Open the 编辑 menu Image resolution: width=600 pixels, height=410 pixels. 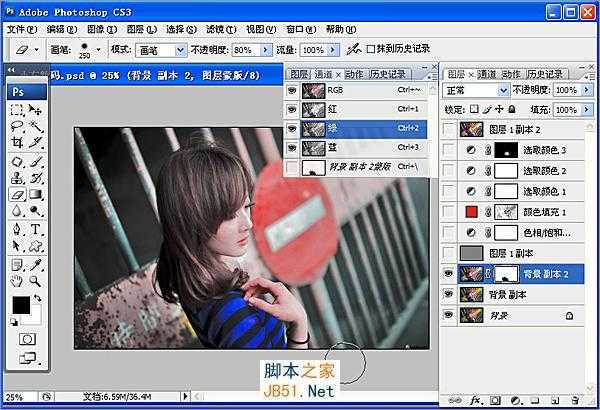coord(62,29)
